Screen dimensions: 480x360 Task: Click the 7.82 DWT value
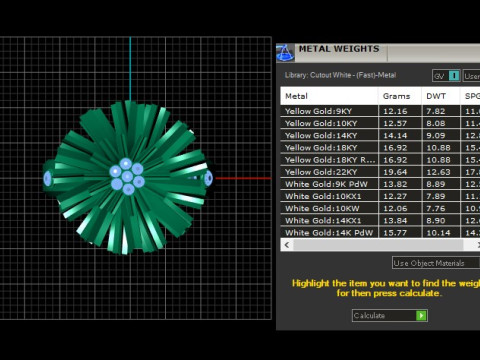(x=436, y=111)
